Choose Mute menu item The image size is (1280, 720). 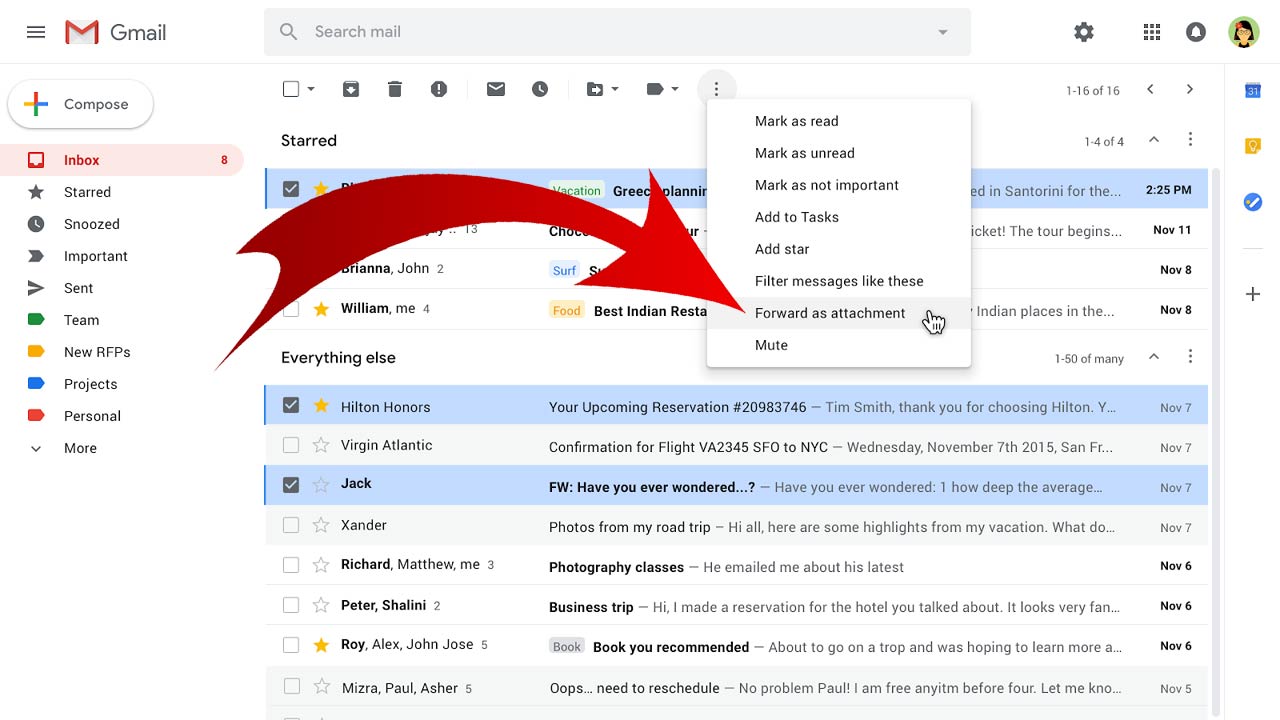[x=838, y=345]
